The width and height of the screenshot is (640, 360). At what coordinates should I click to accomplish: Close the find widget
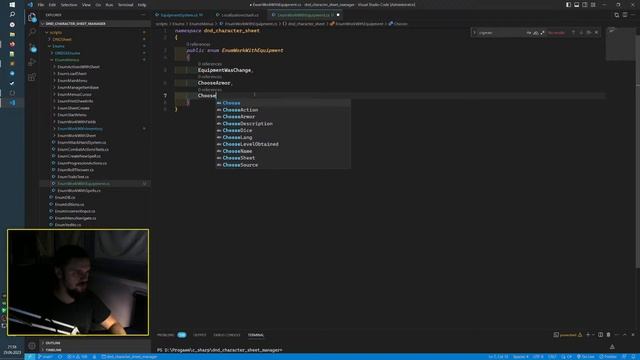[x=596, y=32]
